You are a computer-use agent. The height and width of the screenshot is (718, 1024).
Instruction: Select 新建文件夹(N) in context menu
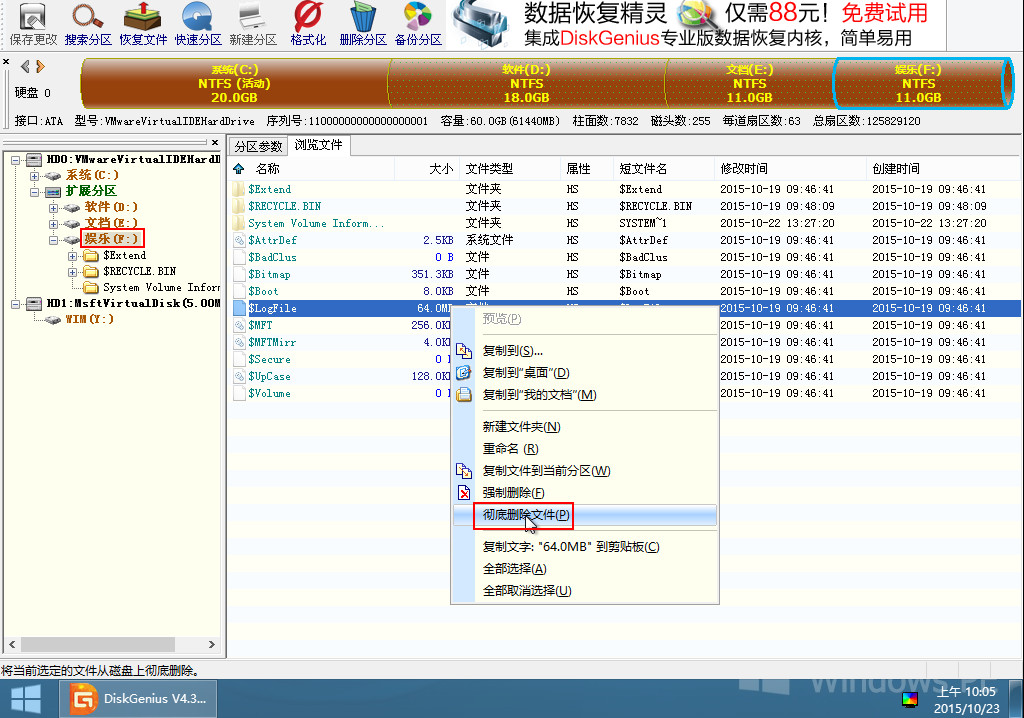click(586, 427)
